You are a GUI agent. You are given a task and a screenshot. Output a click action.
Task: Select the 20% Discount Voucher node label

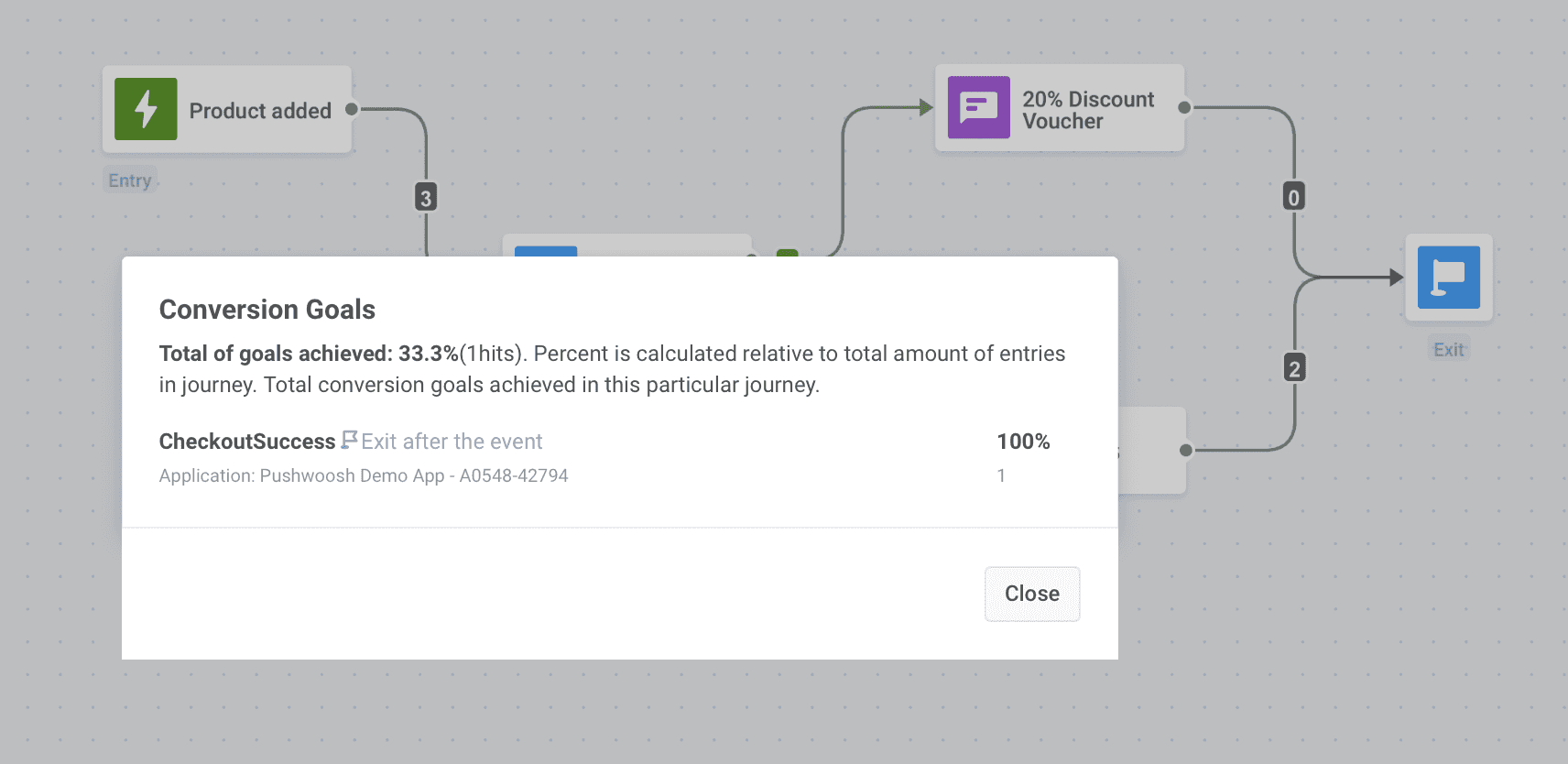[x=1088, y=110]
